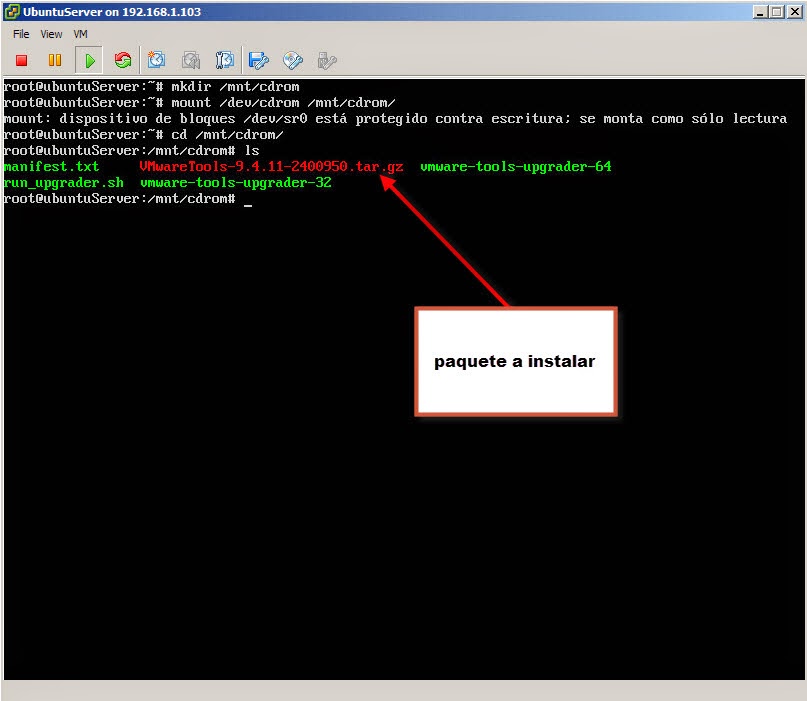Minimize the UbuntuServer console window
Viewport: 807px width, 701px height.
coord(760,11)
